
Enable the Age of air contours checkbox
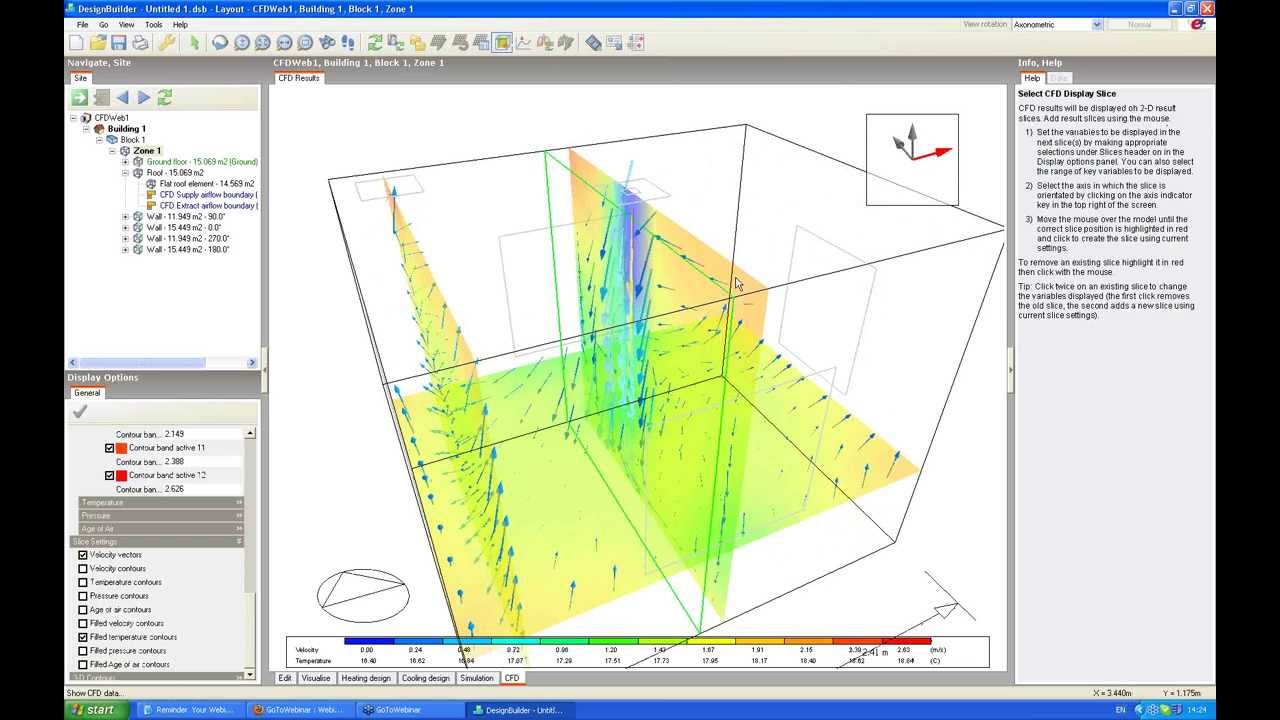(83, 610)
